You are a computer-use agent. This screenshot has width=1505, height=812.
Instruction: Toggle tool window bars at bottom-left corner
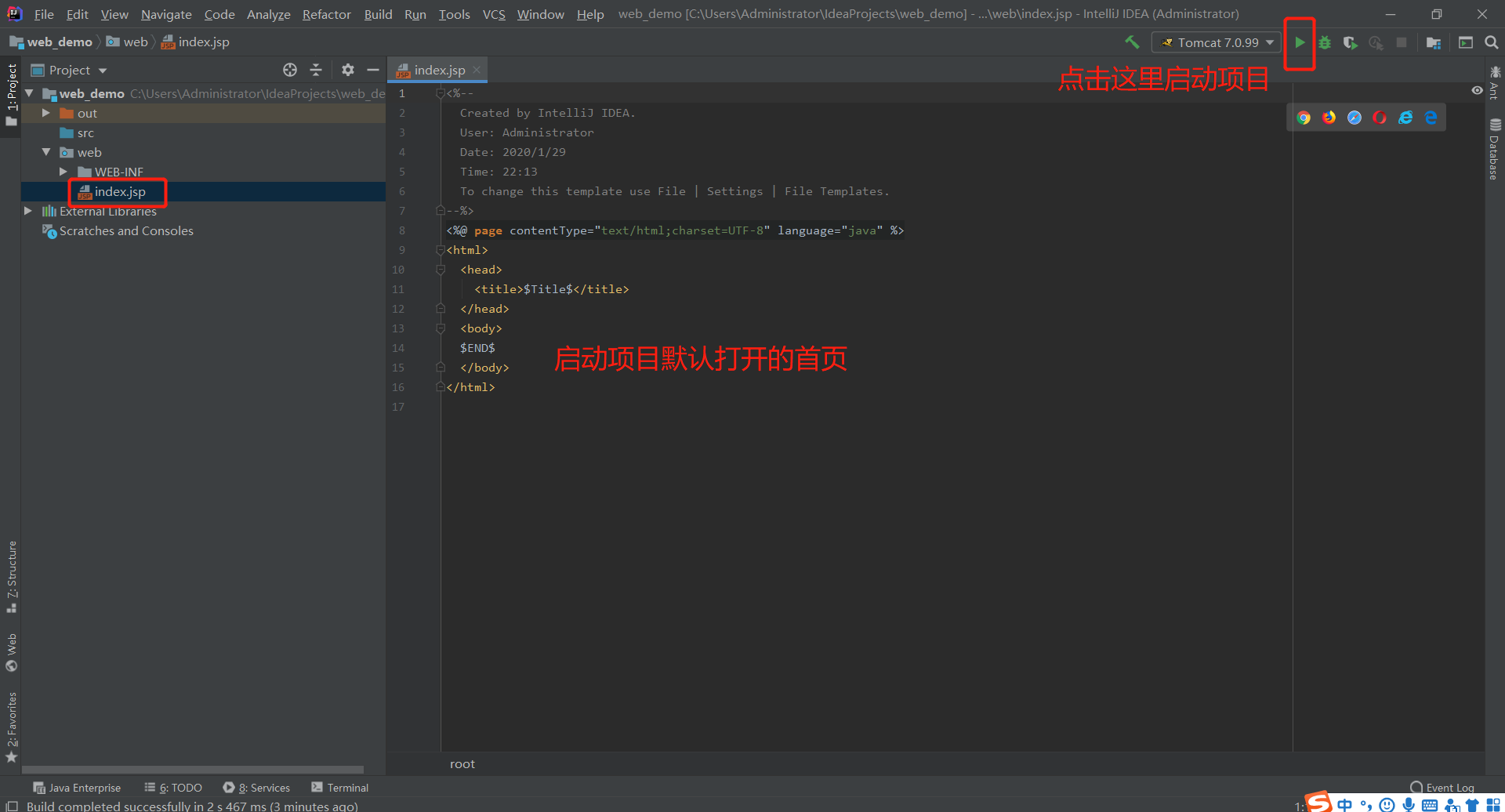[11, 806]
